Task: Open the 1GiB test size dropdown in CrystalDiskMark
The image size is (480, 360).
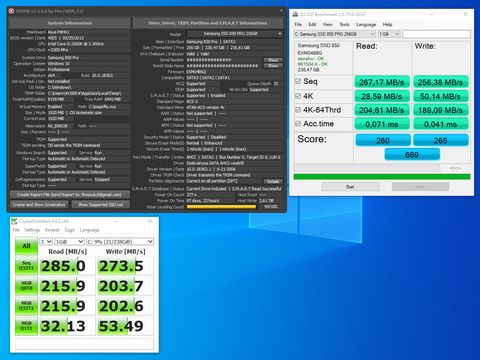Action: [x=69, y=241]
